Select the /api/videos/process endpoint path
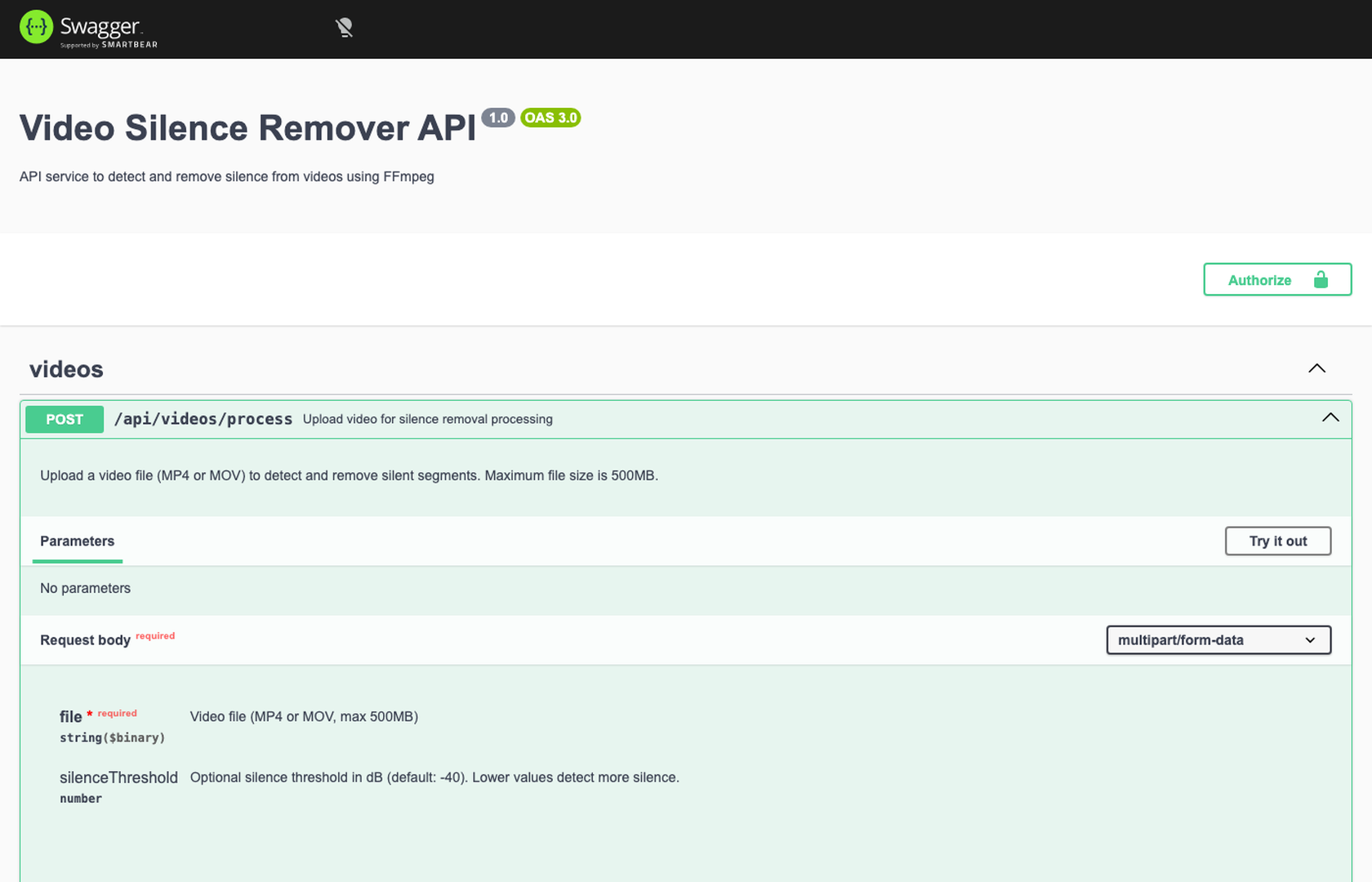The width and height of the screenshot is (1372, 882). [203, 418]
